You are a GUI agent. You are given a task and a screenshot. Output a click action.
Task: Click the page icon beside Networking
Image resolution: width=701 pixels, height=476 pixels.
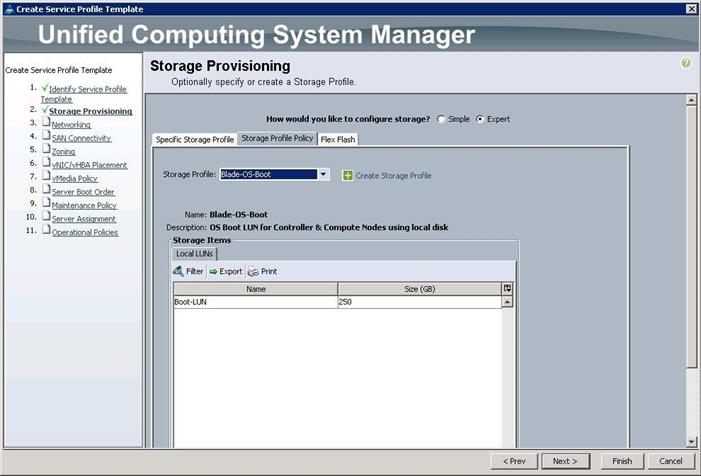point(46,122)
